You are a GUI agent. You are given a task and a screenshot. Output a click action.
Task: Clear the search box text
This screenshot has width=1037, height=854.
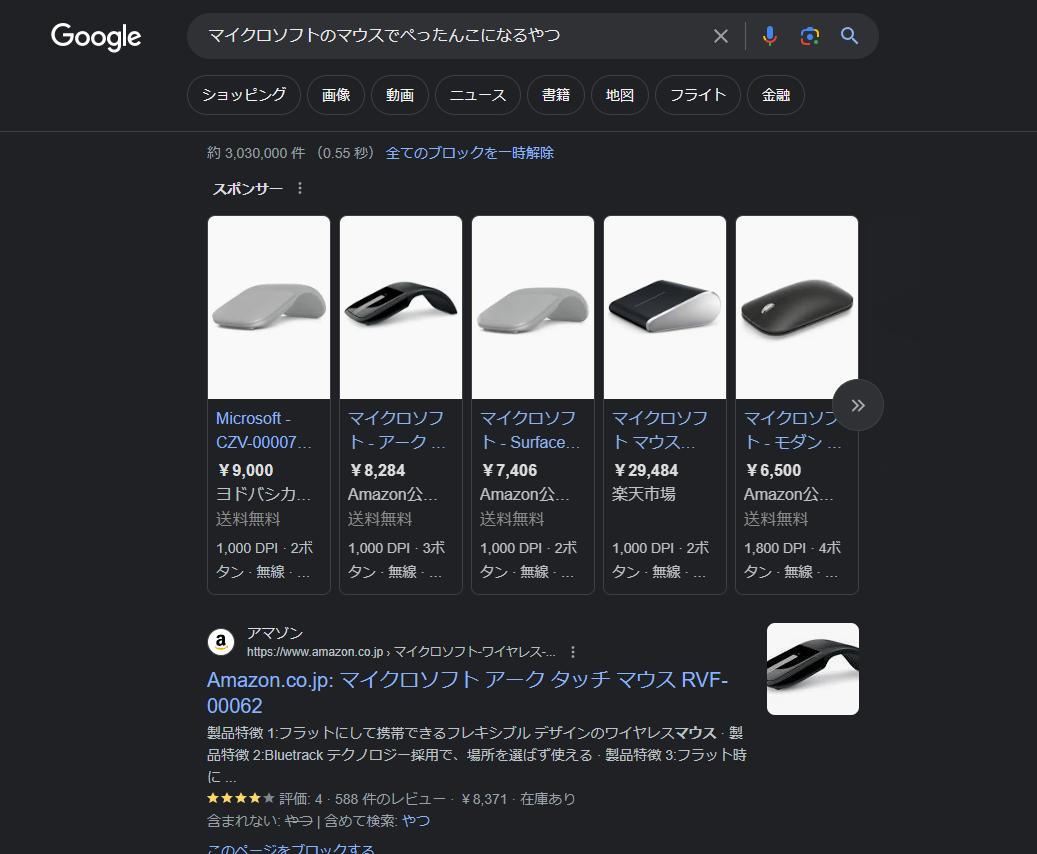720,37
